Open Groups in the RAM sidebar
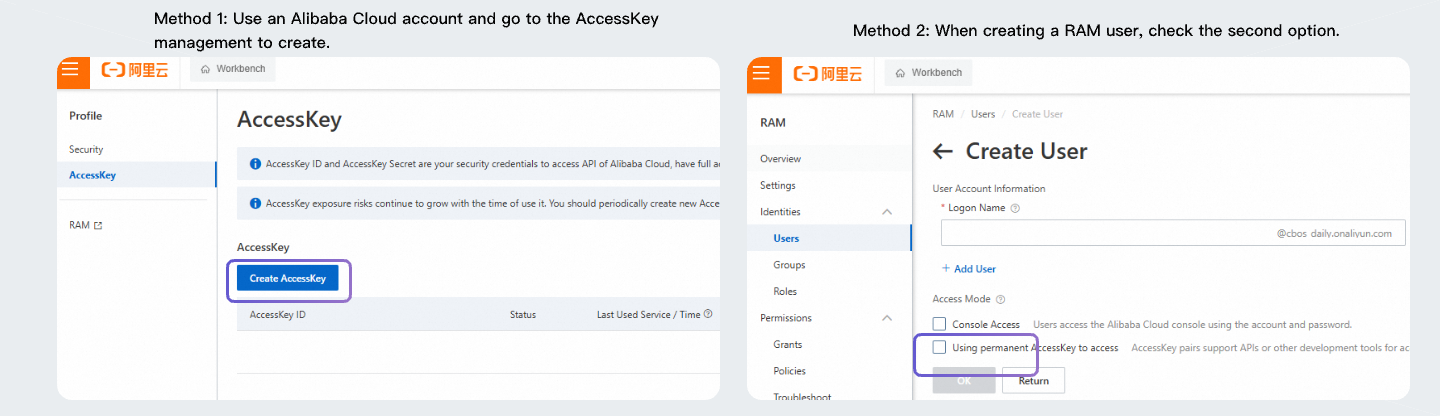1440x416 pixels. click(x=789, y=265)
